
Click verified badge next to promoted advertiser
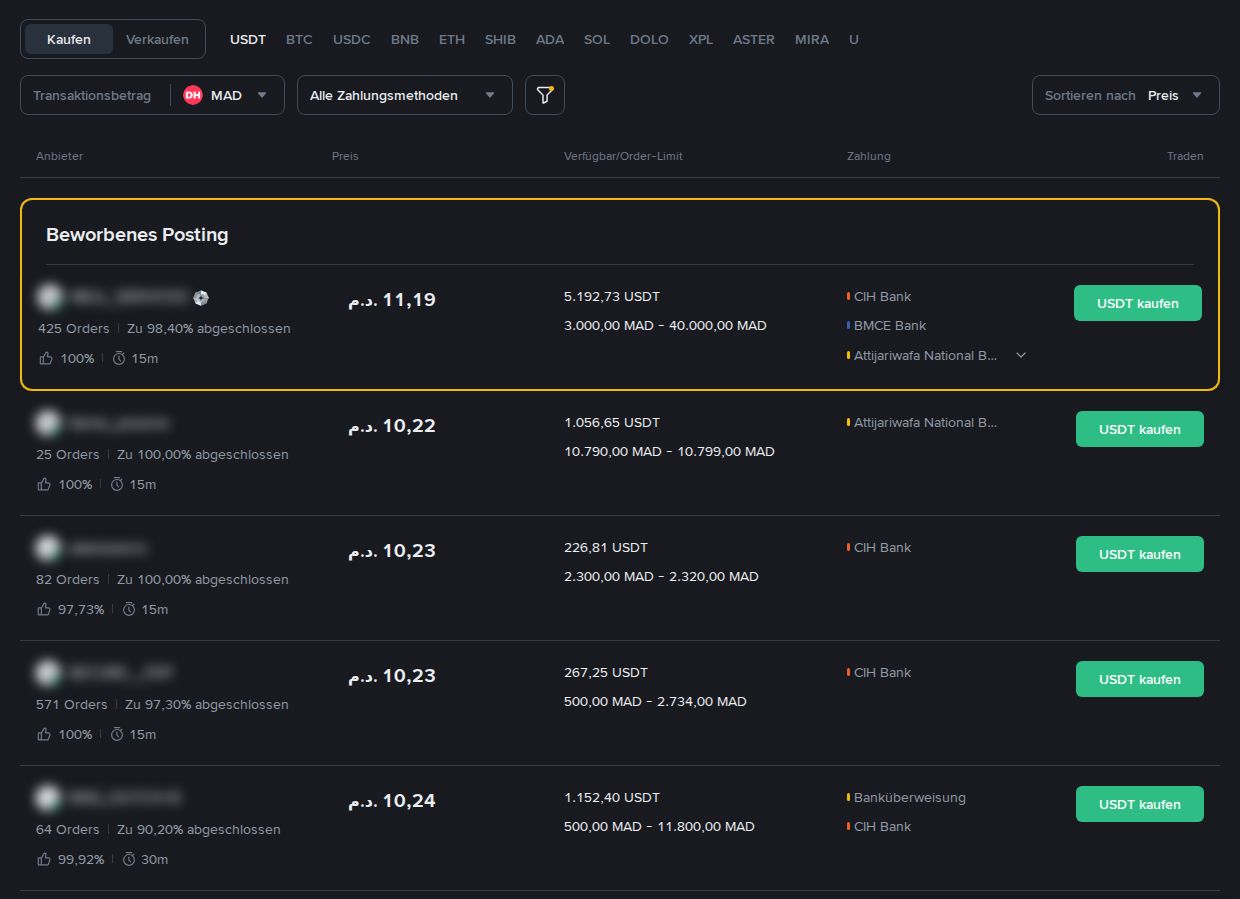tap(201, 297)
